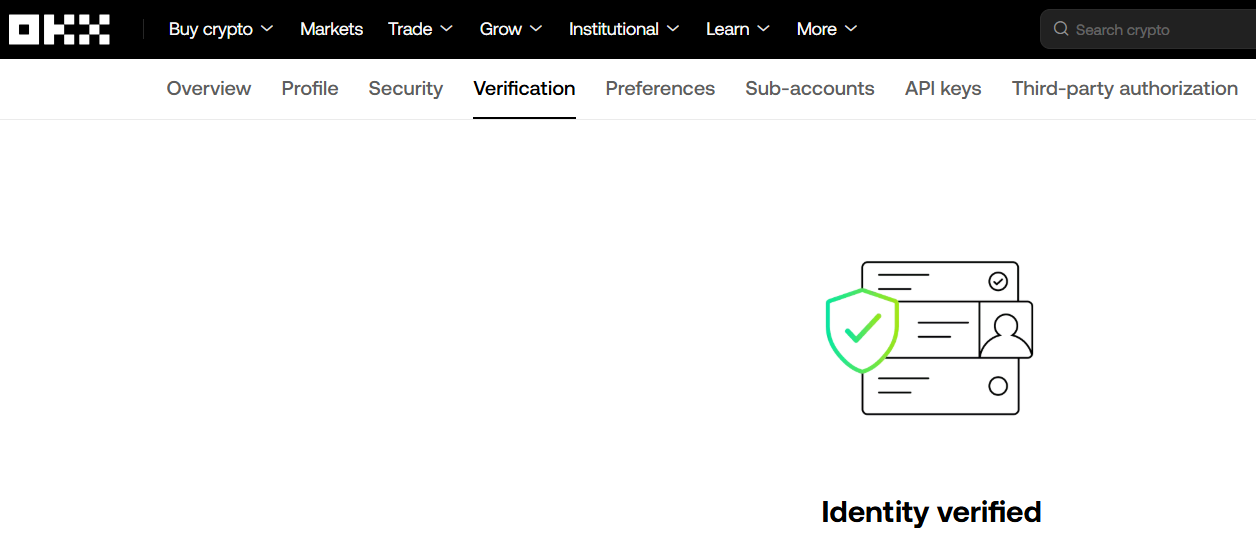Open the Trade dropdown menu

(420, 29)
